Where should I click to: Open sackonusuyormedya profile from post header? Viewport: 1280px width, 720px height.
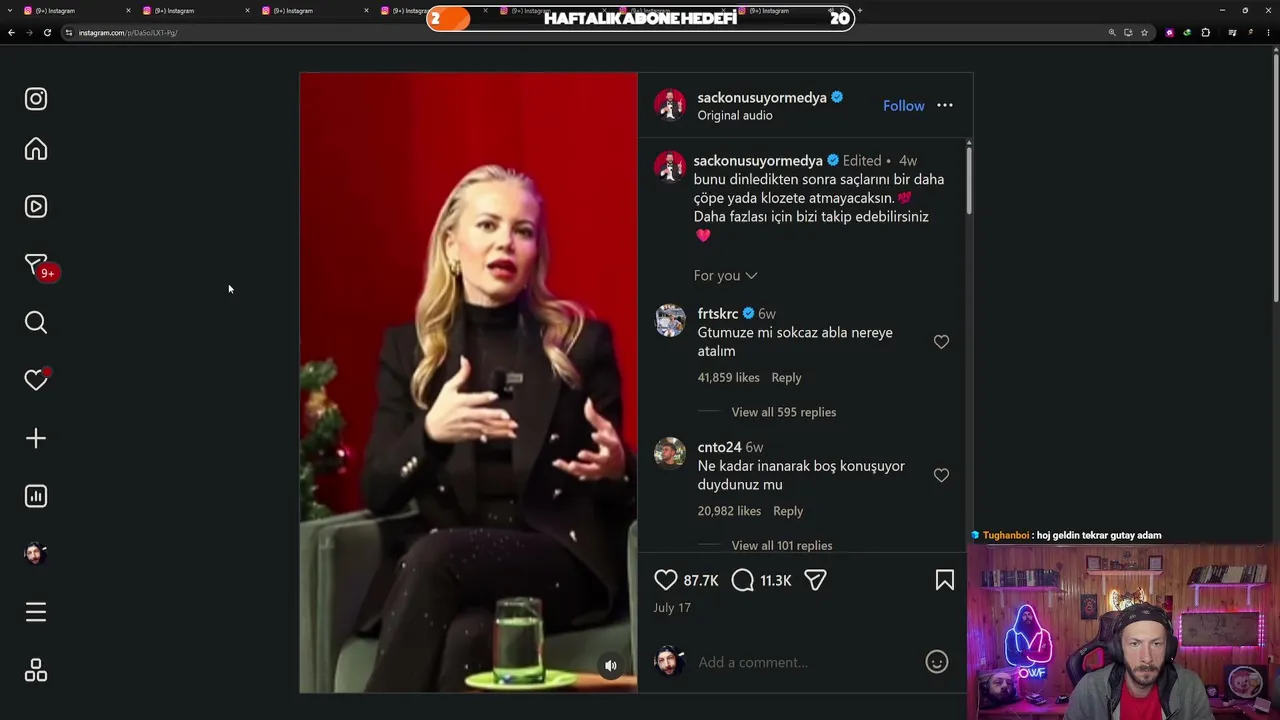[762, 97]
